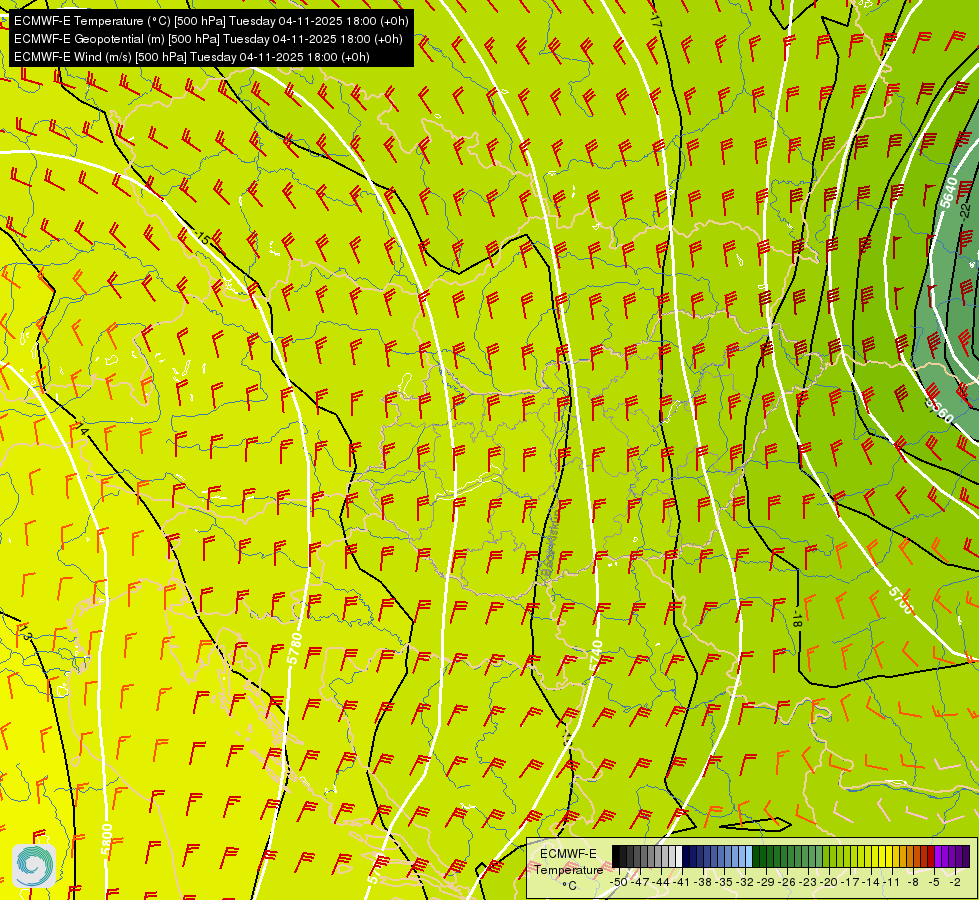Click the -17 tick on the temperature legend
Screen dimensions: 979x900
850,882
